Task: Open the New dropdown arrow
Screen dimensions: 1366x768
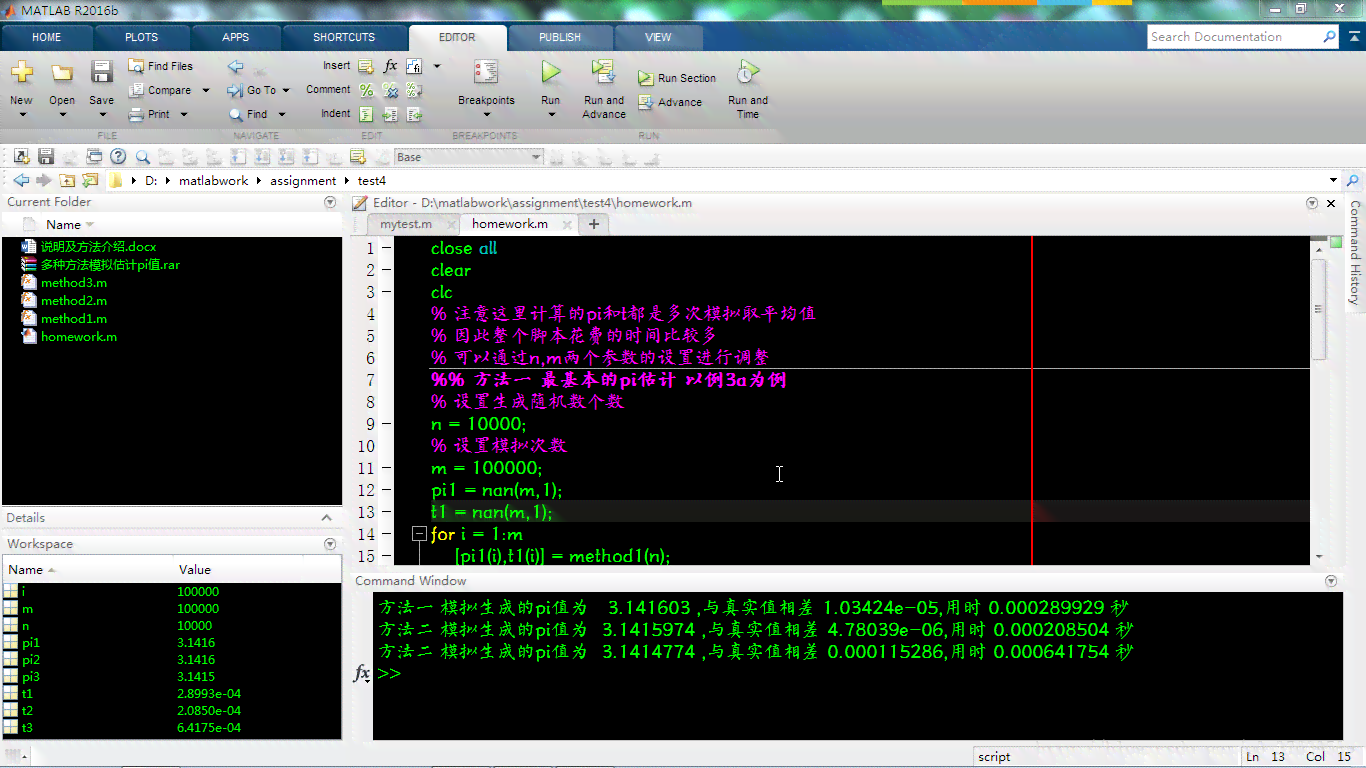Action: (21, 114)
